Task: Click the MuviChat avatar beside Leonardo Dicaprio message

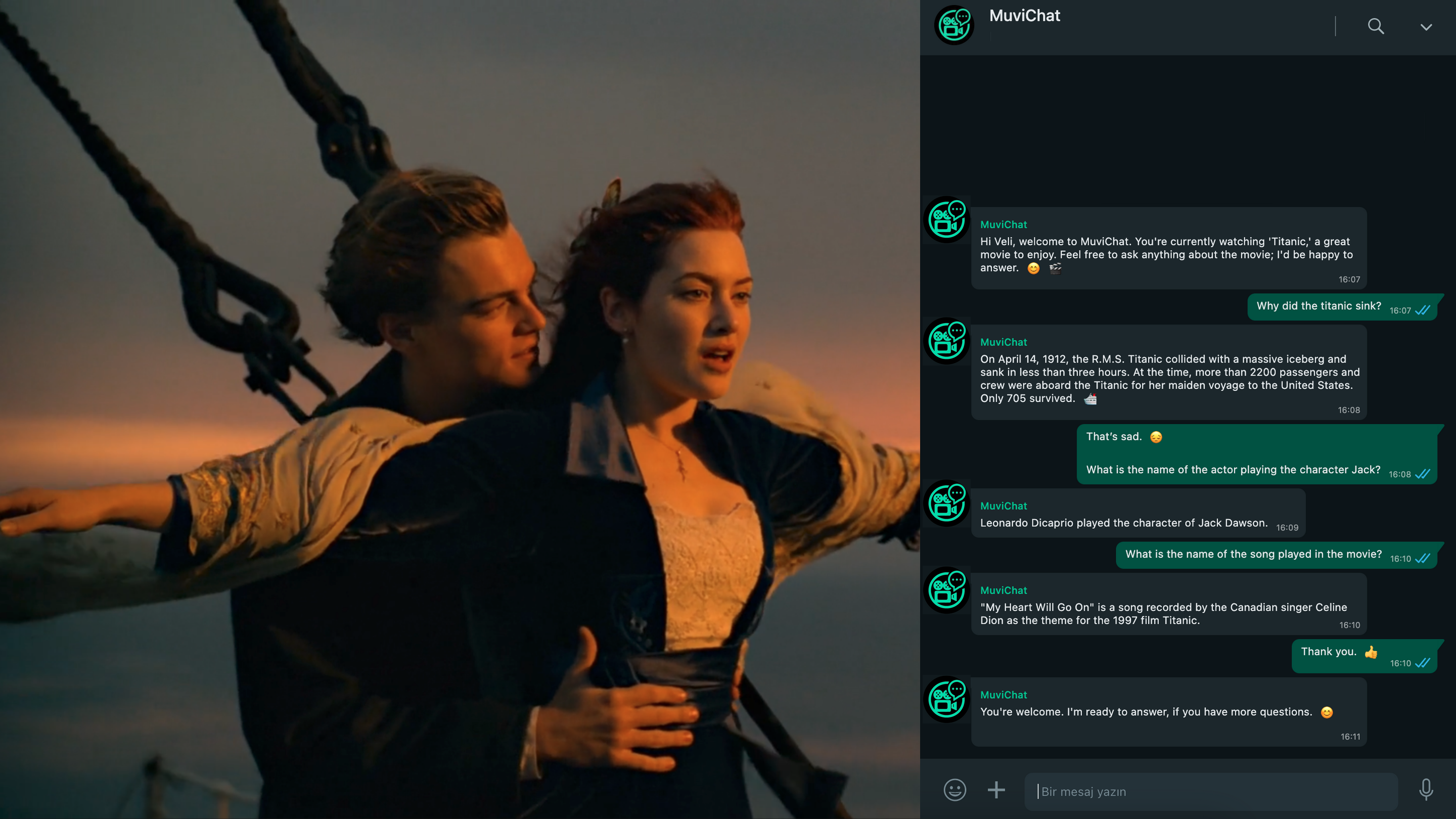Action: click(947, 503)
